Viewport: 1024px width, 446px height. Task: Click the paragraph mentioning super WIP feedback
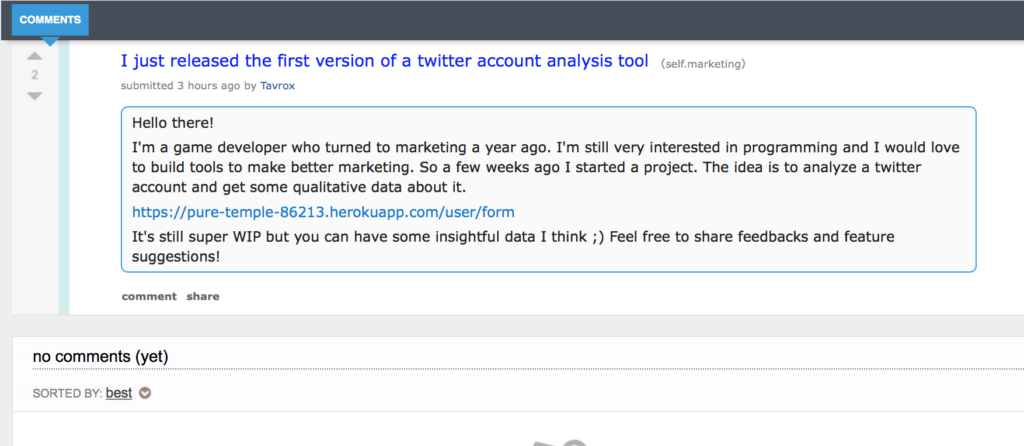pos(513,246)
